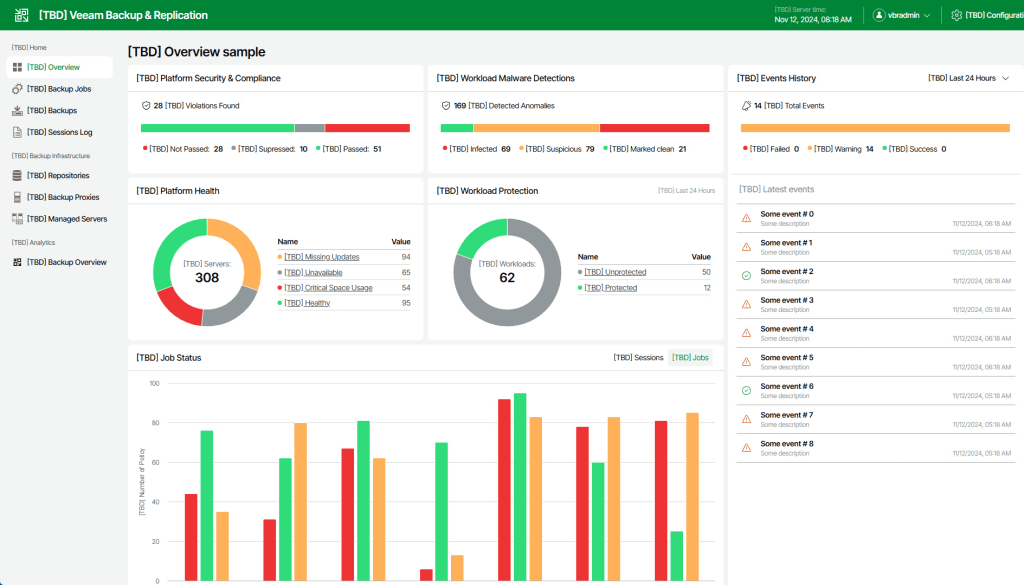Click the Configuration gear icon
The height and width of the screenshot is (585, 1024).
click(956, 15)
